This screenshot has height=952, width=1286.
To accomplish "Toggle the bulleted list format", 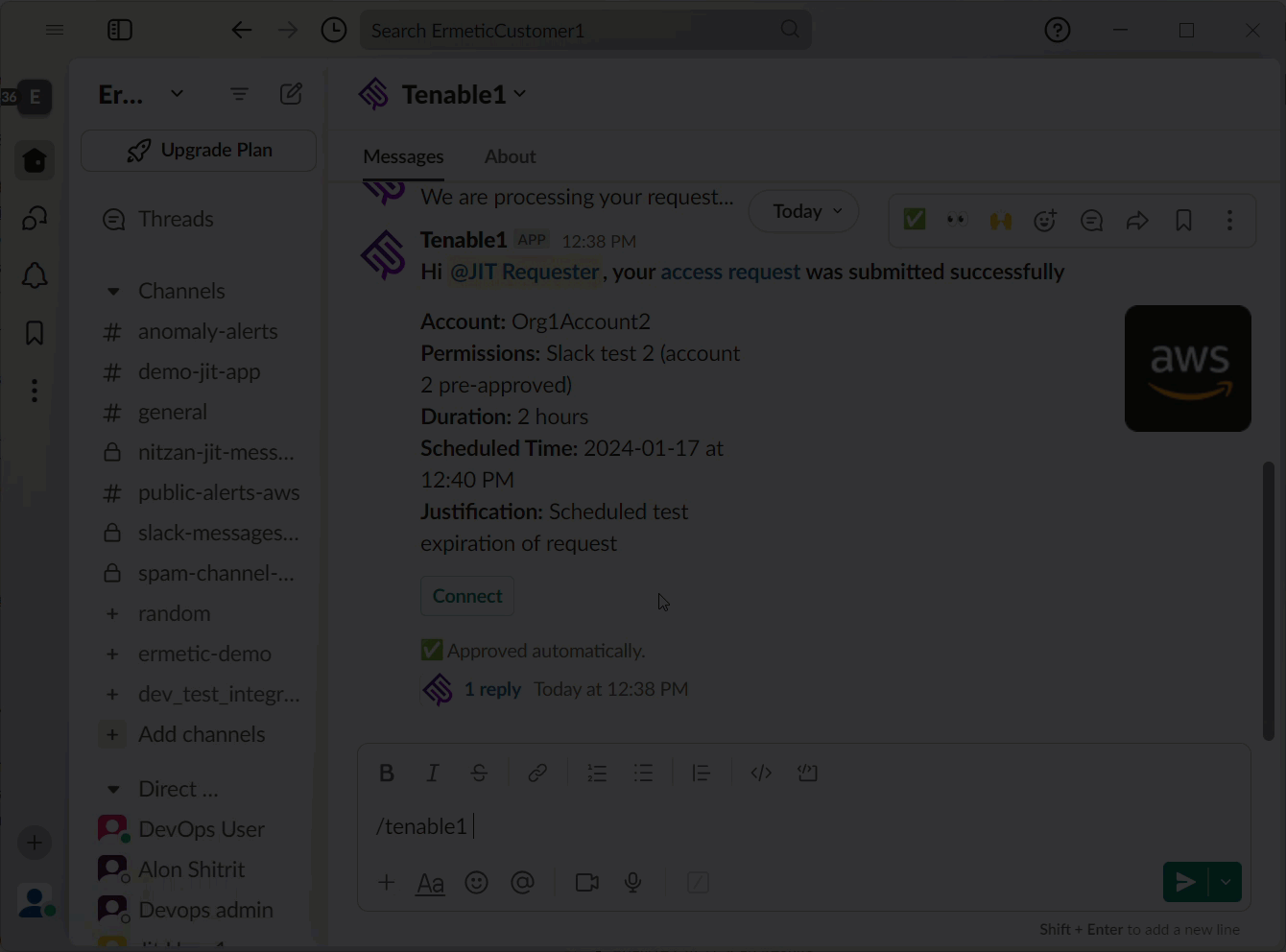I will pyautogui.click(x=643, y=773).
